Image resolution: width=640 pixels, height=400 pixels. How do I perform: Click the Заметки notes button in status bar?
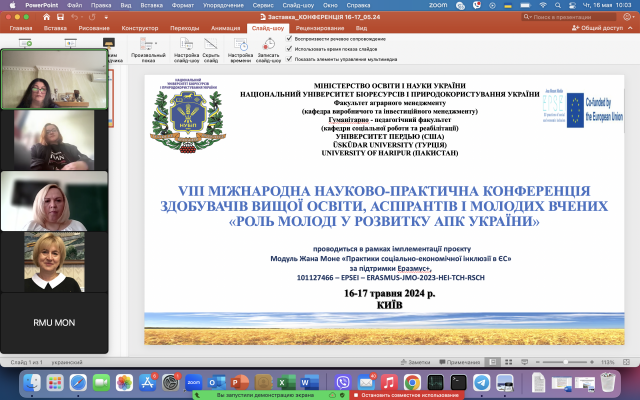click(x=415, y=362)
